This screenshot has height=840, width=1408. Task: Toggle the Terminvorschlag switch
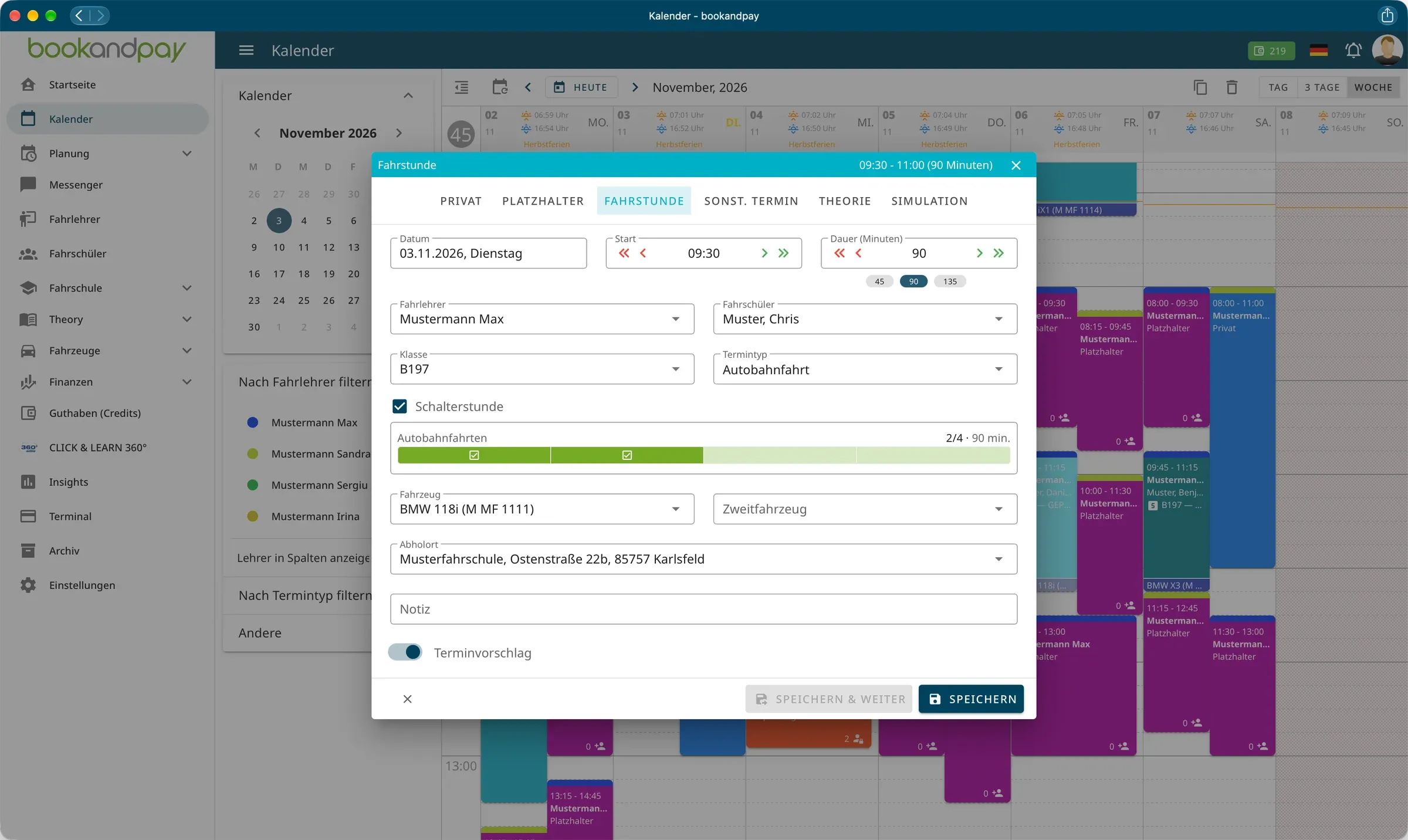click(405, 652)
